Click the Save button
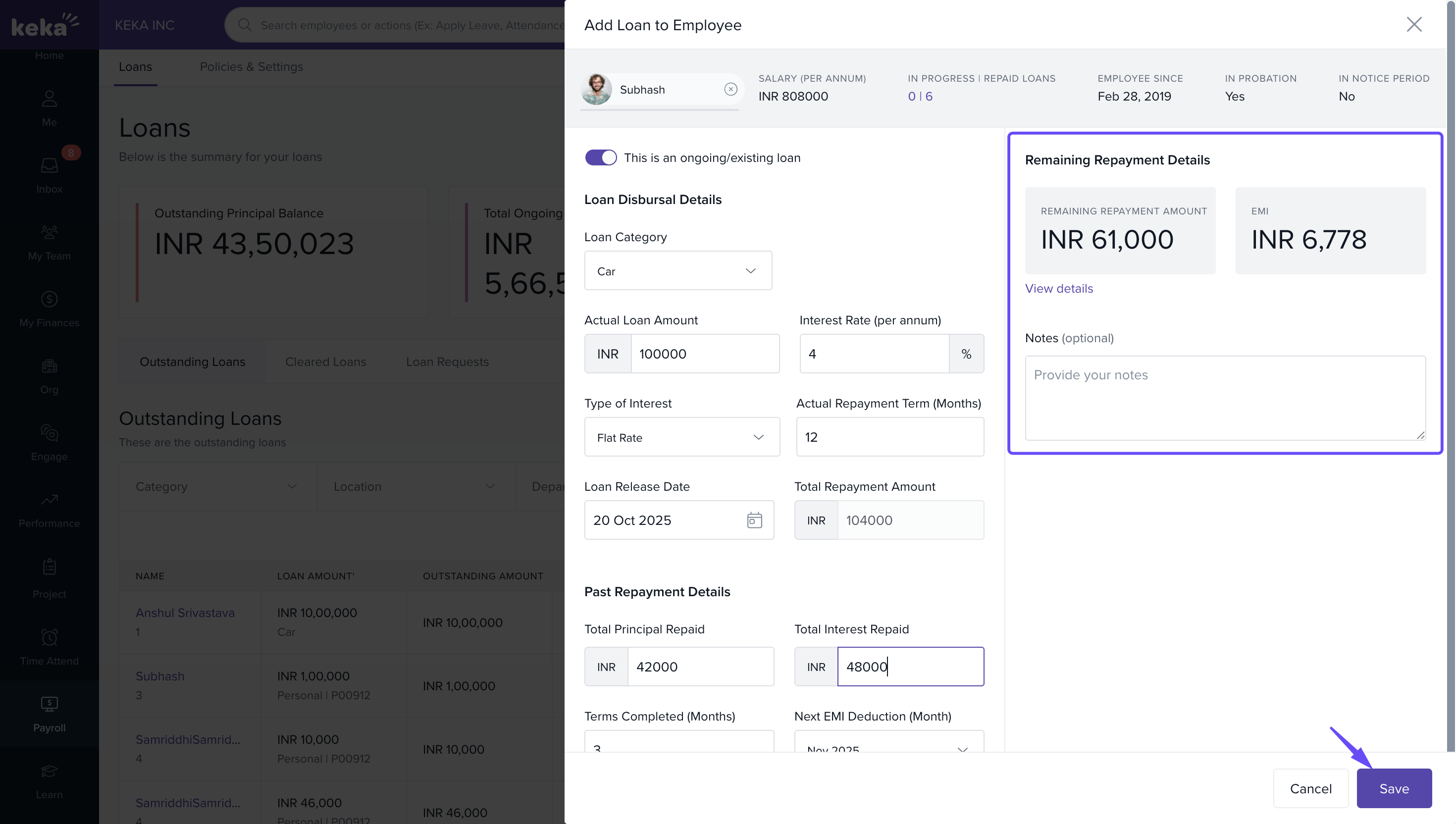The image size is (1456, 824). coord(1393,788)
